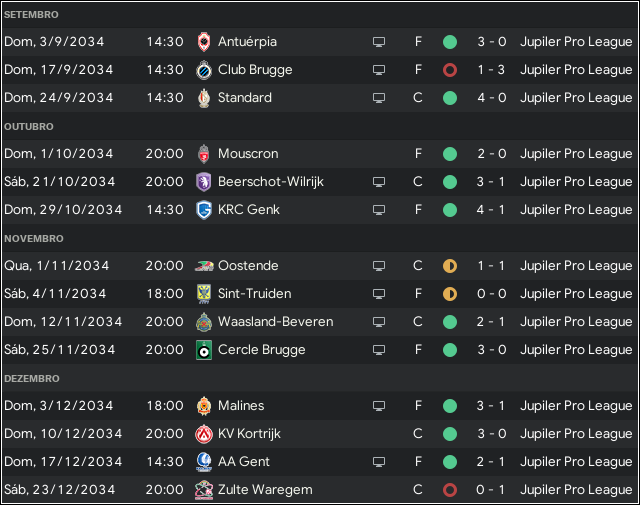Select Jupiler Pro League on Malines row
640x505 pixels.
point(576,406)
